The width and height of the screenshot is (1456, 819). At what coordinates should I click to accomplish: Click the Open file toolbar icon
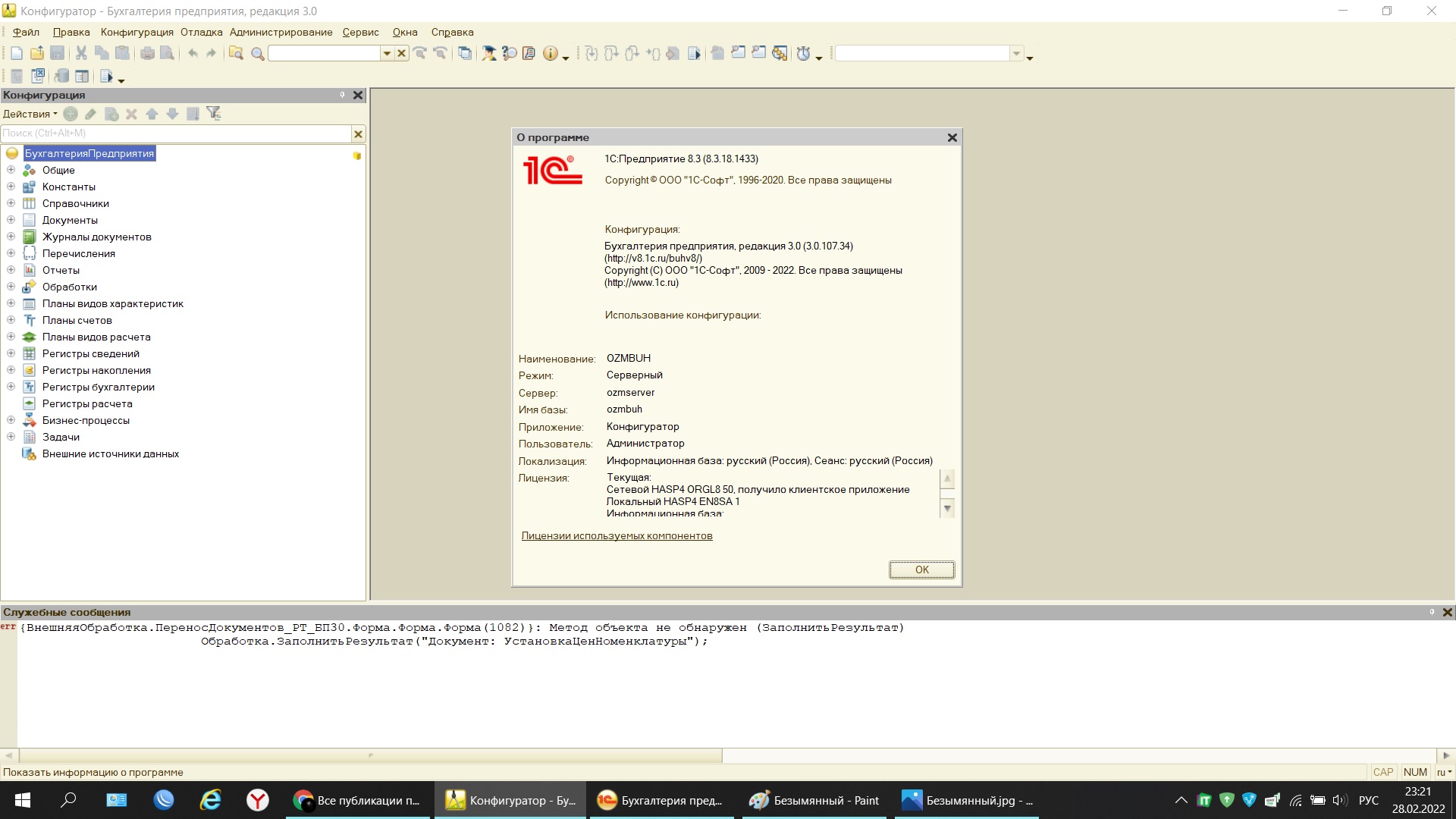(x=36, y=53)
